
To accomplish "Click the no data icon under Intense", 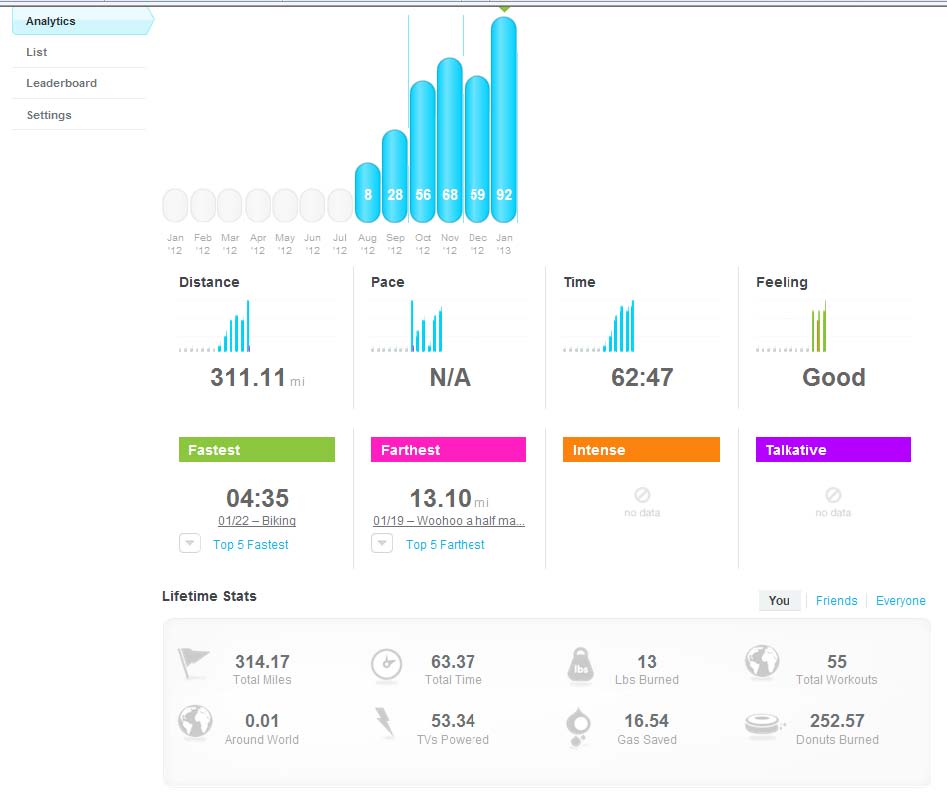I will click(642, 495).
